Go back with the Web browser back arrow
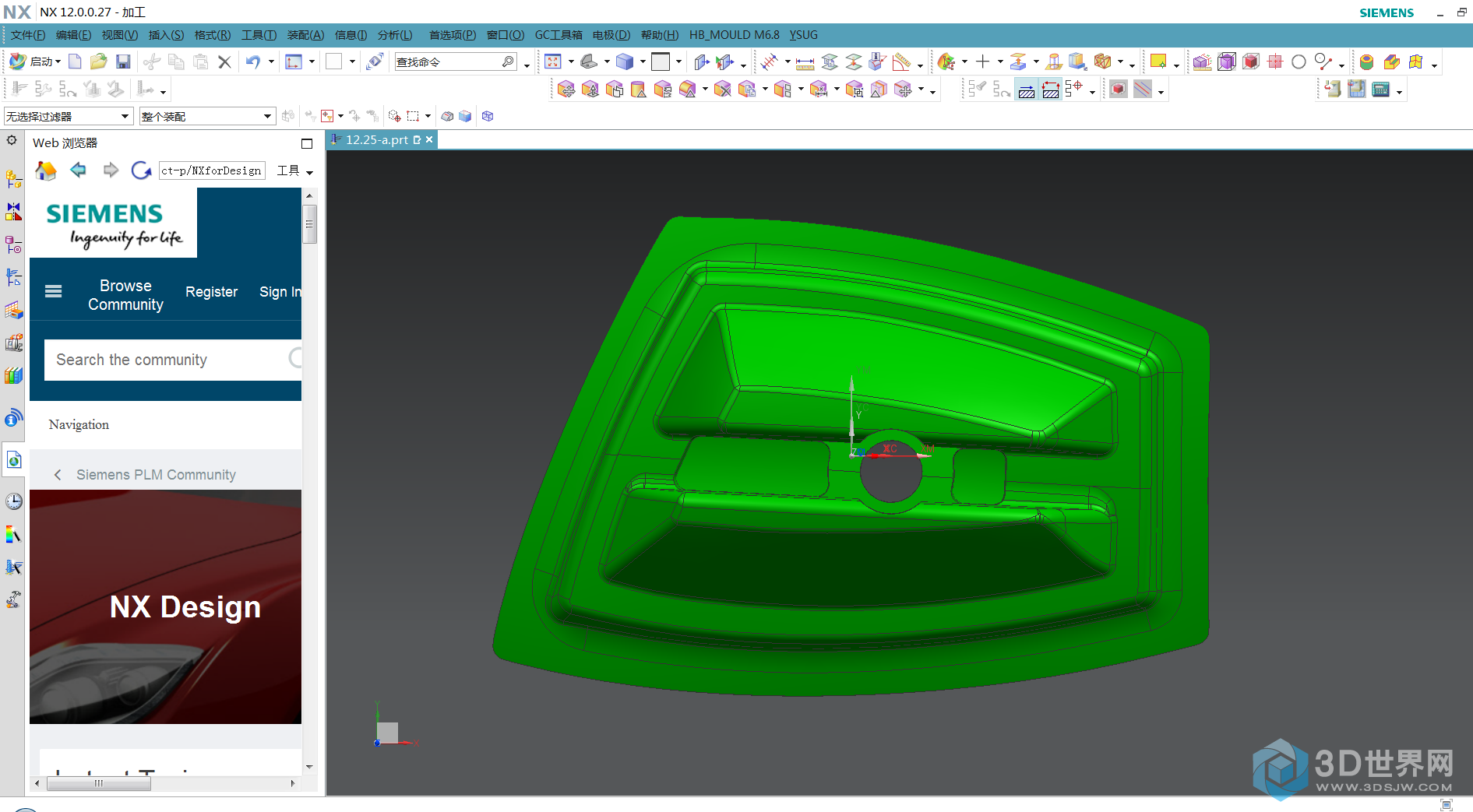Image resolution: width=1473 pixels, height=812 pixels. tap(78, 170)
